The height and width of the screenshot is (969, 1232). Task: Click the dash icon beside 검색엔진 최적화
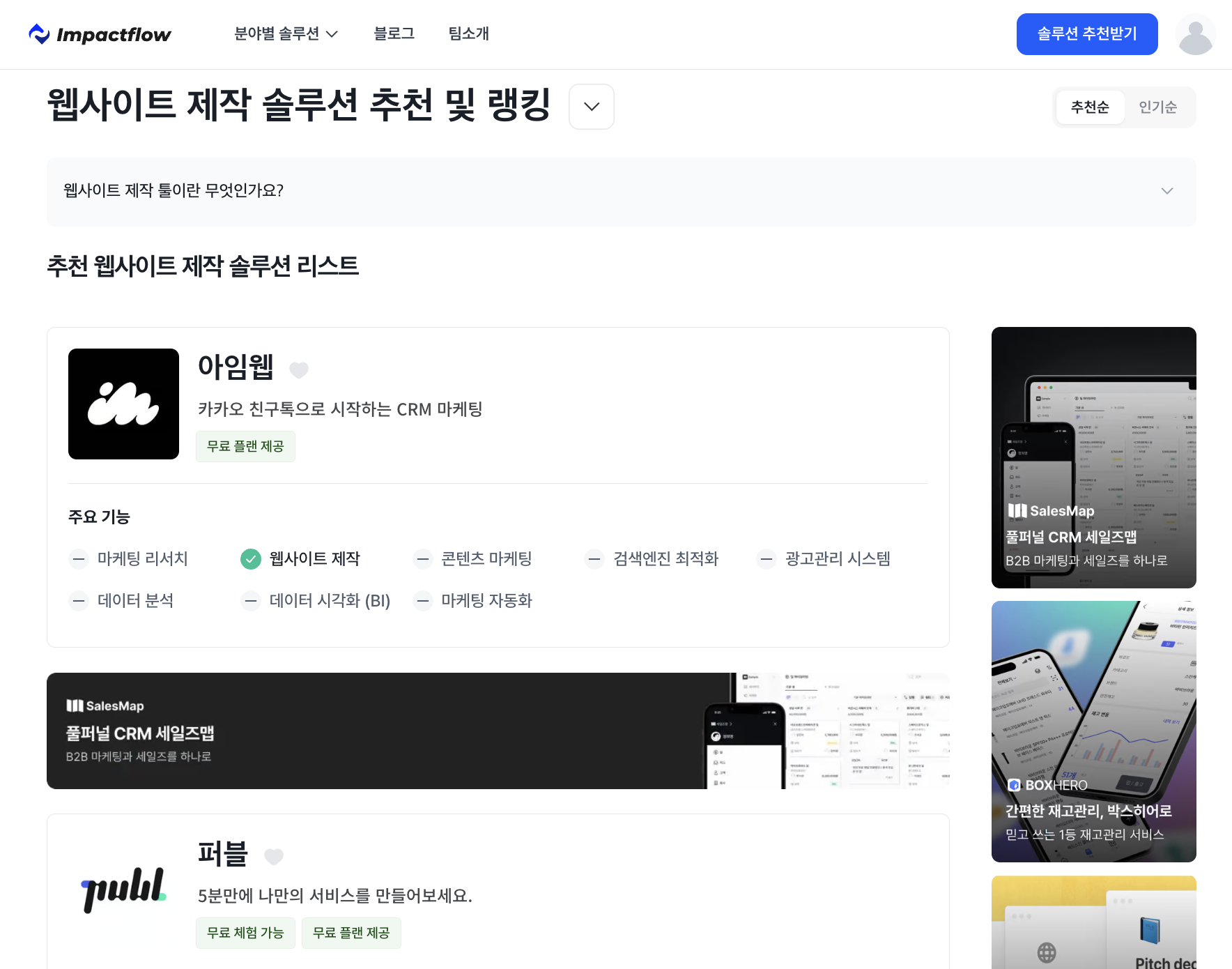594,559
